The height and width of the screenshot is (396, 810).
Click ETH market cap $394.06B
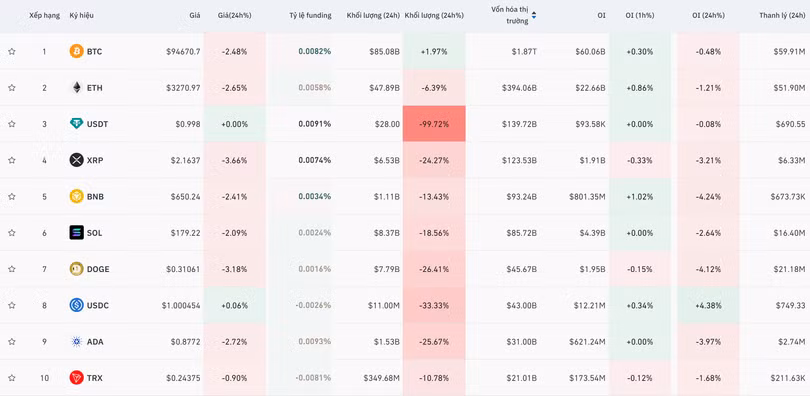[519, 88]
